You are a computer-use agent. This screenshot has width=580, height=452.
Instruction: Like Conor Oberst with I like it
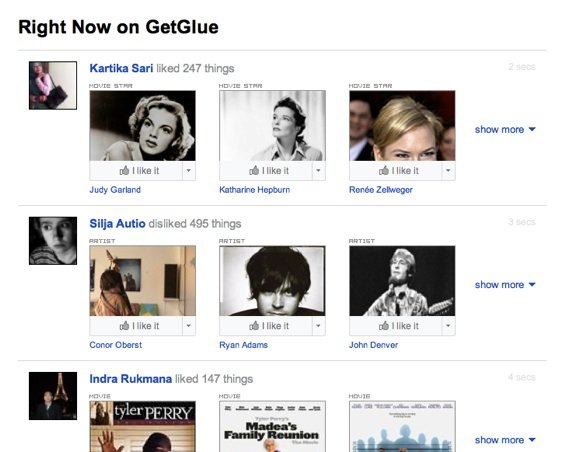[136, 326]
